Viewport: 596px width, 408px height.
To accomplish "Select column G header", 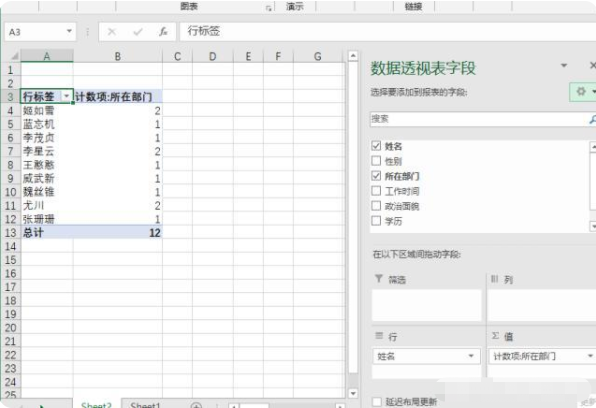I will (318, 56).
